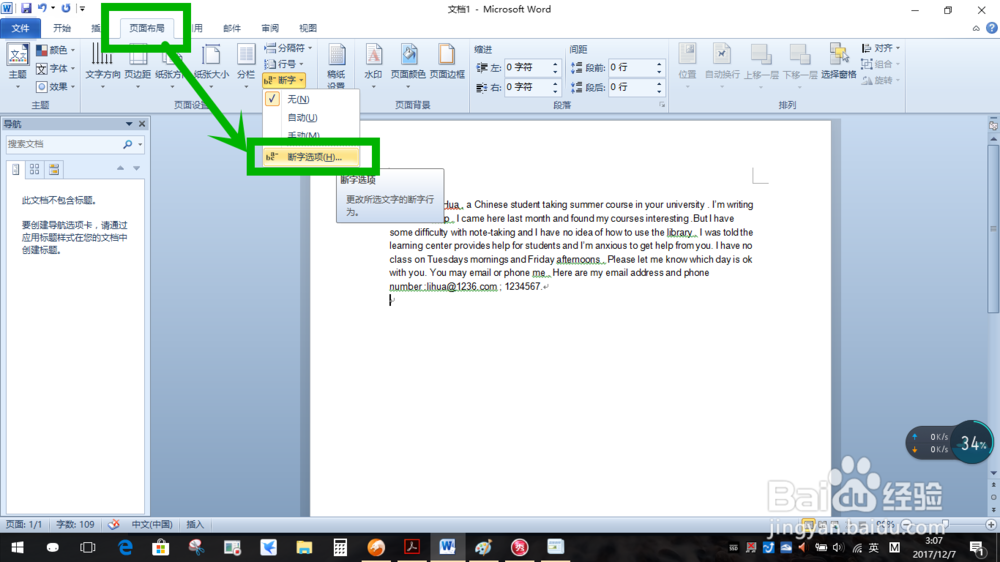Close the Navigation (导航) pane

142,124
